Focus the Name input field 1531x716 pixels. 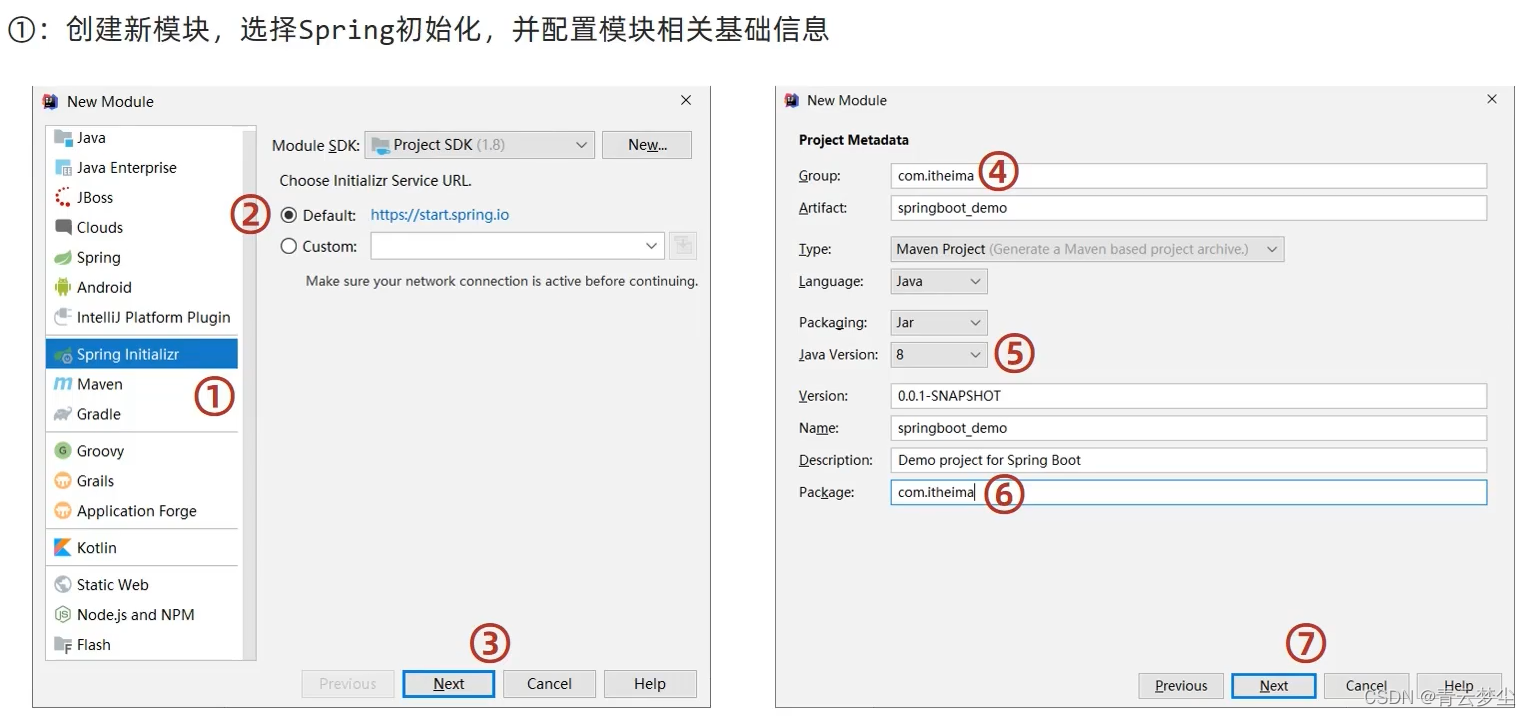point(1189,428)
